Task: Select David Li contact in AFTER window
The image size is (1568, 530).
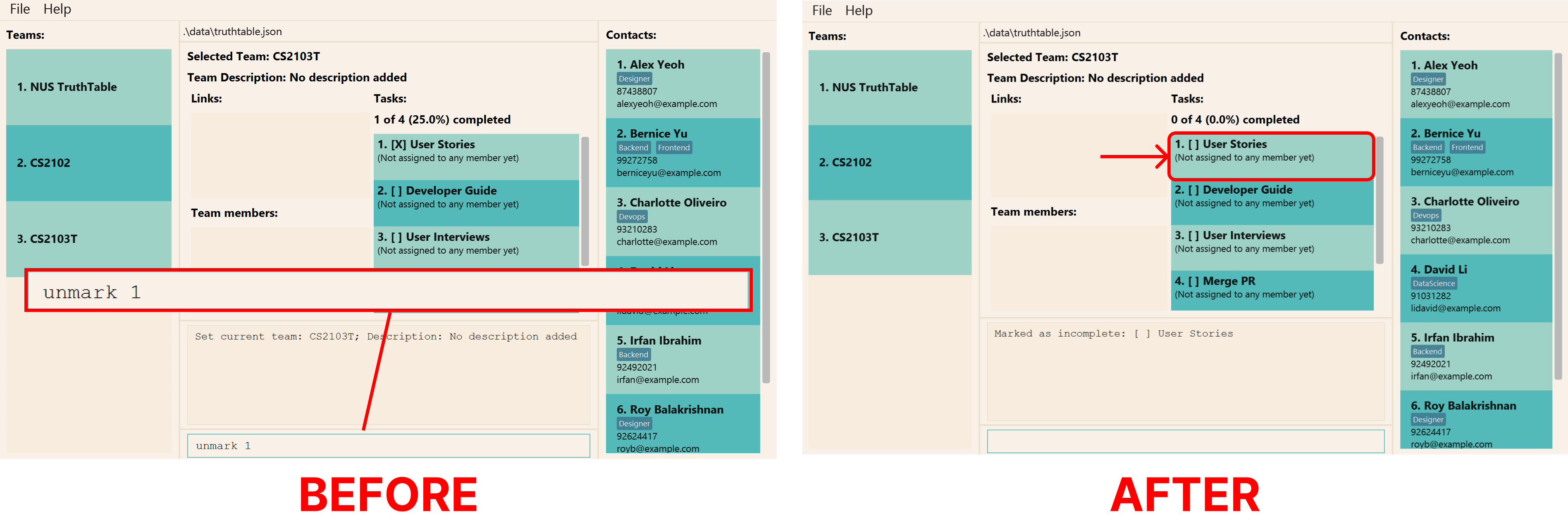Action: point(1476,288)
